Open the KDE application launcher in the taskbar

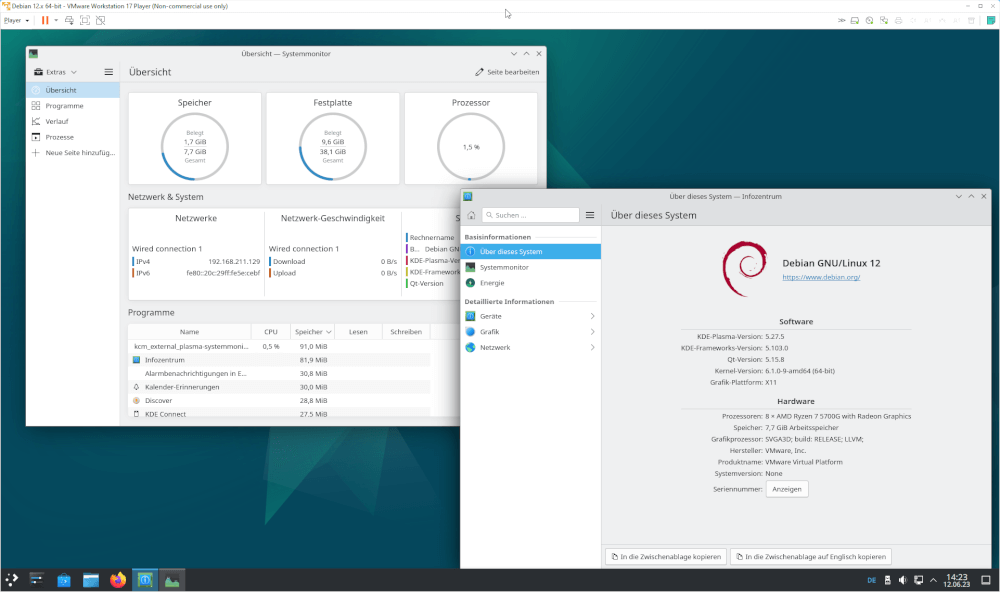11,580
